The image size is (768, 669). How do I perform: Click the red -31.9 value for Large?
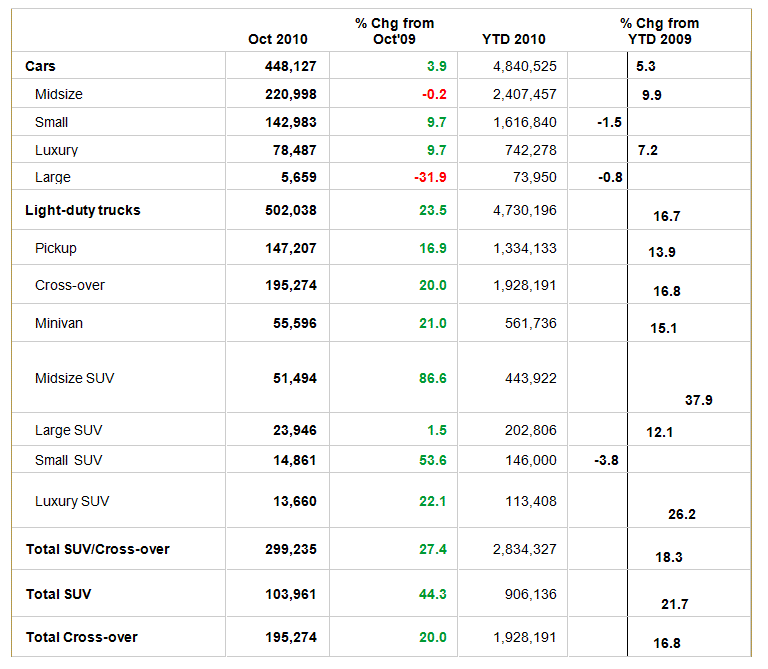point(428,178)
